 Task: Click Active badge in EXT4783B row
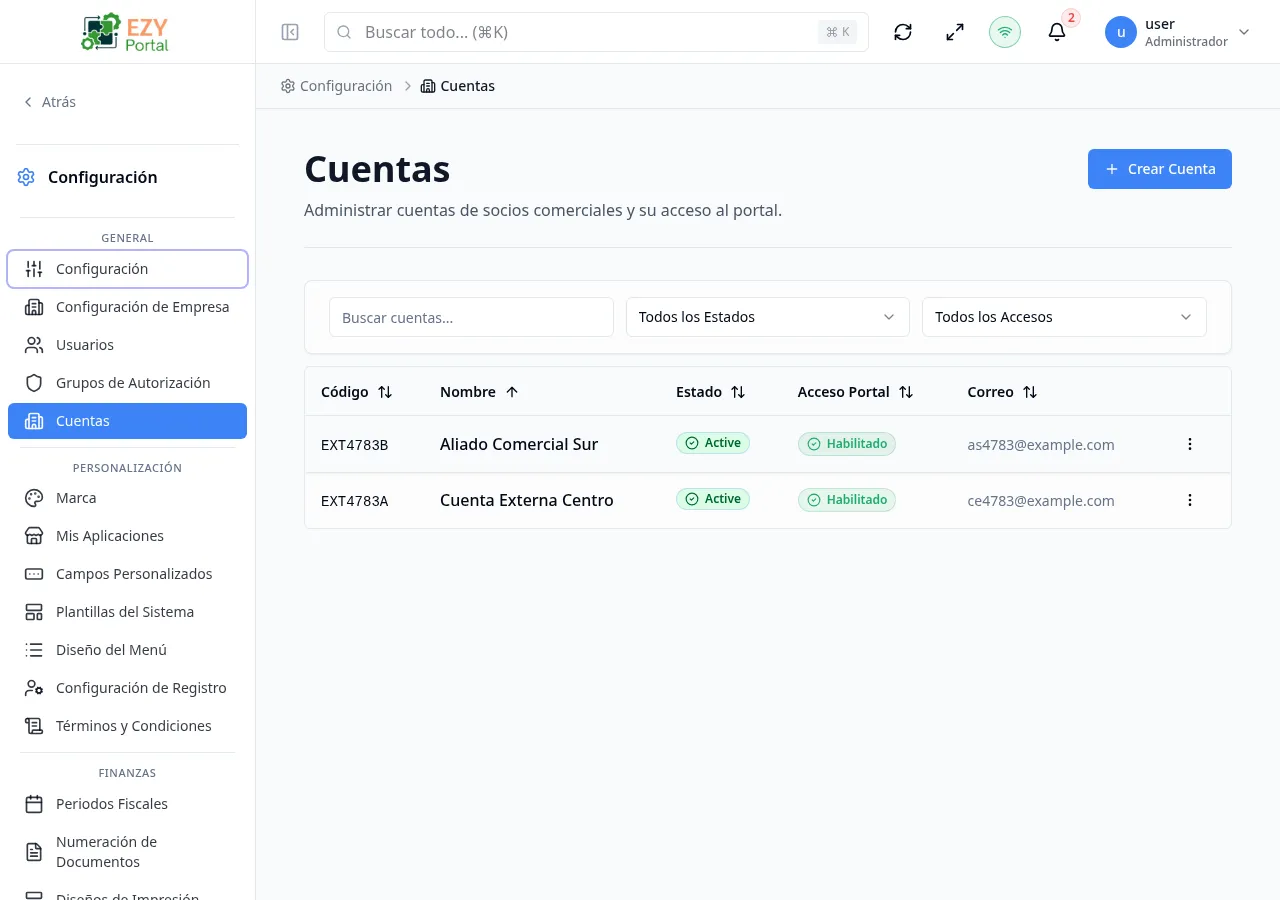[713, 443]
